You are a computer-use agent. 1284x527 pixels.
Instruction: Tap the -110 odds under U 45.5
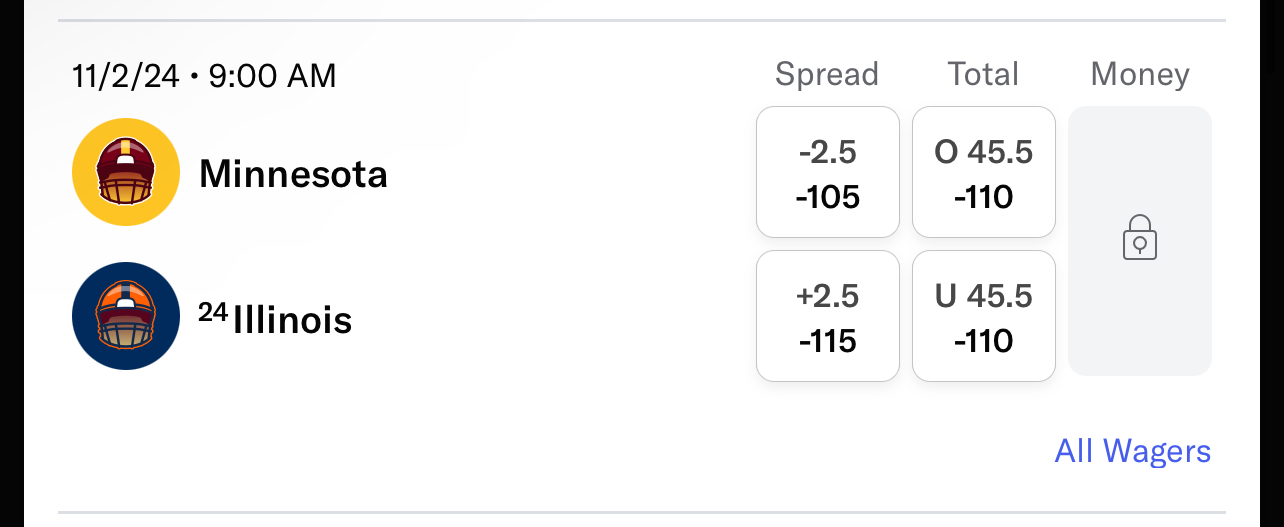tap(984, 341)
